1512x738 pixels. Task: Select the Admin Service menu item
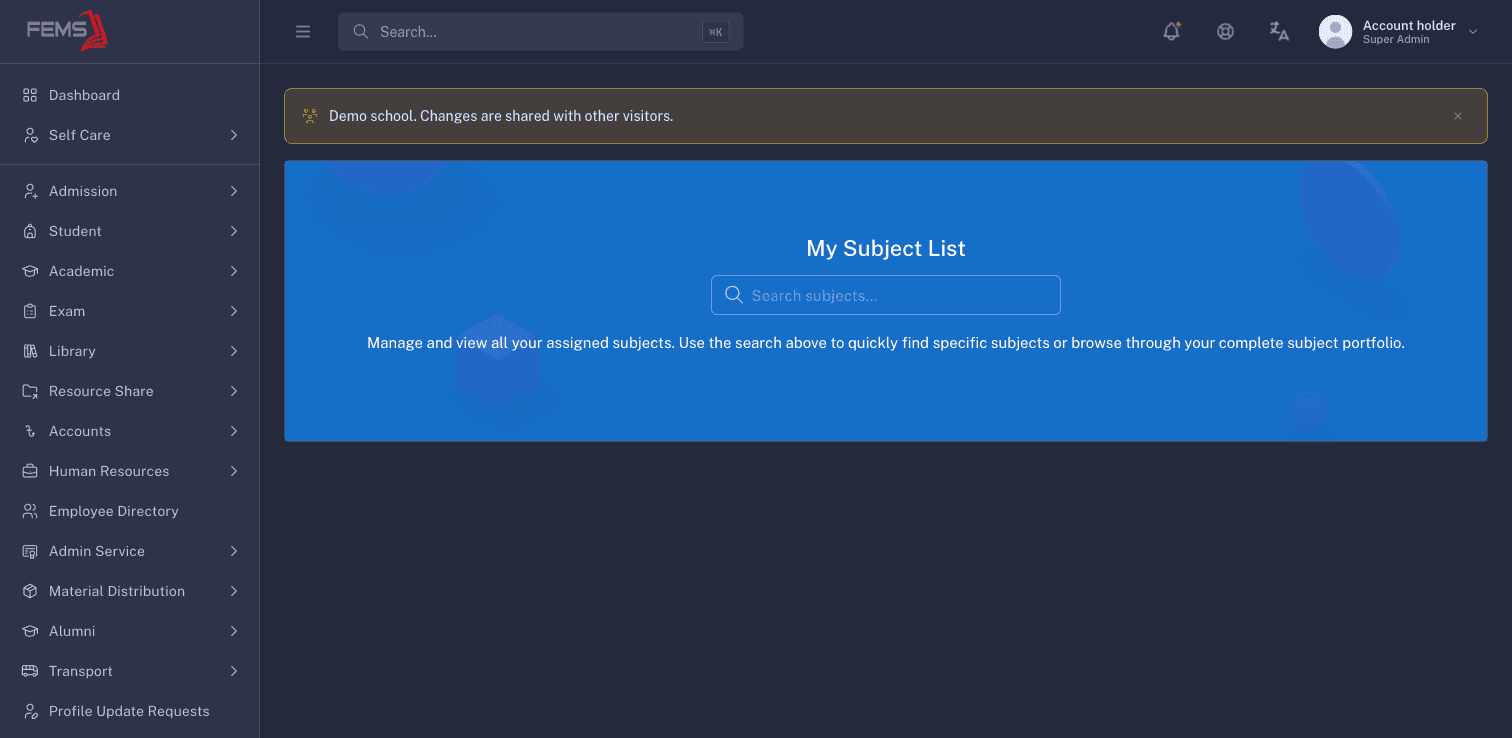130,551
